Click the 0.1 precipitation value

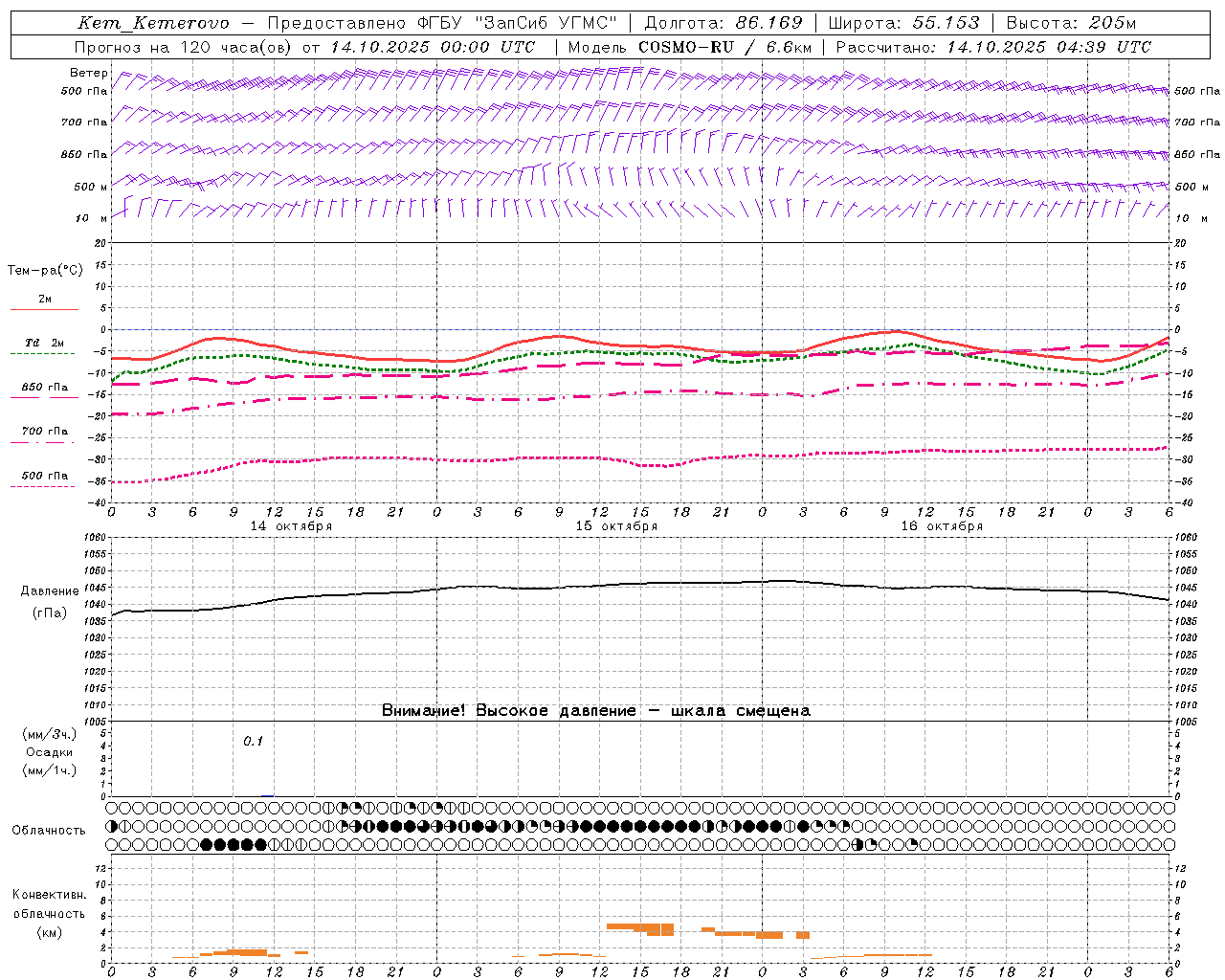[253, 742]
